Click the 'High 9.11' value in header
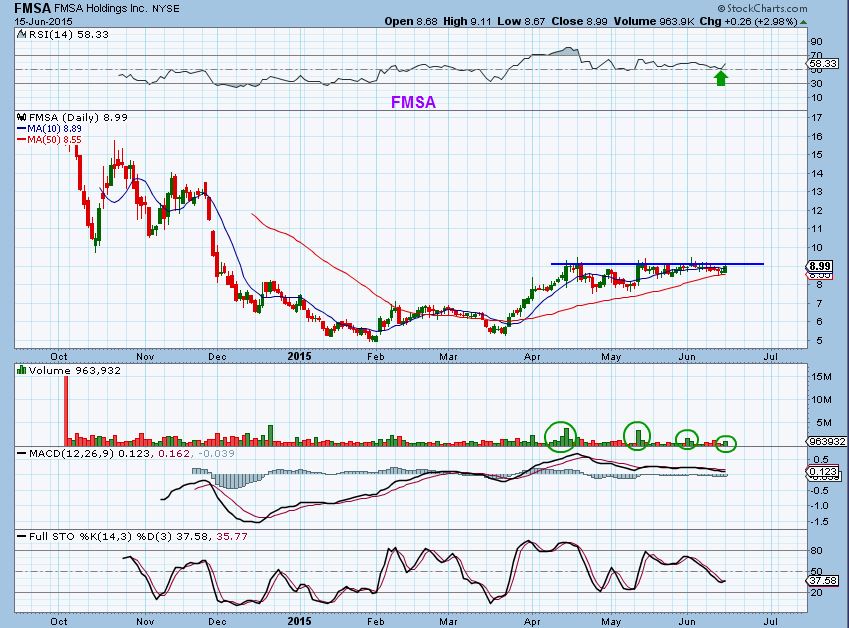The width and height of the screenshot is (849, 628). tap(467, 21)
